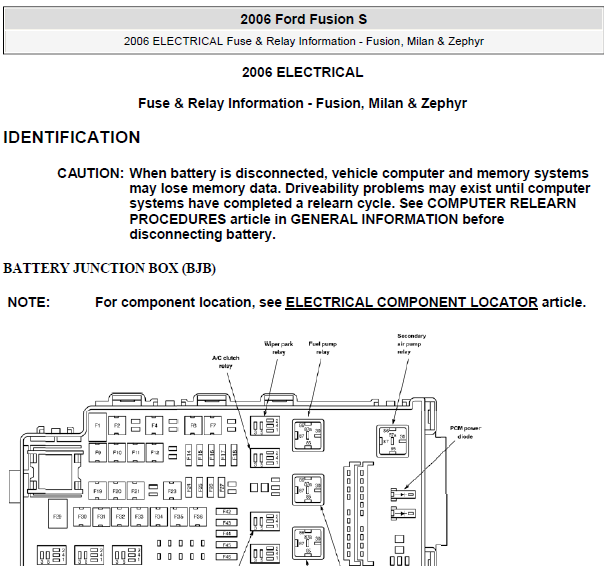Click the fuel pump relay socket in the diagram
This screenshot has width=604, height=566.
point(308,435)
